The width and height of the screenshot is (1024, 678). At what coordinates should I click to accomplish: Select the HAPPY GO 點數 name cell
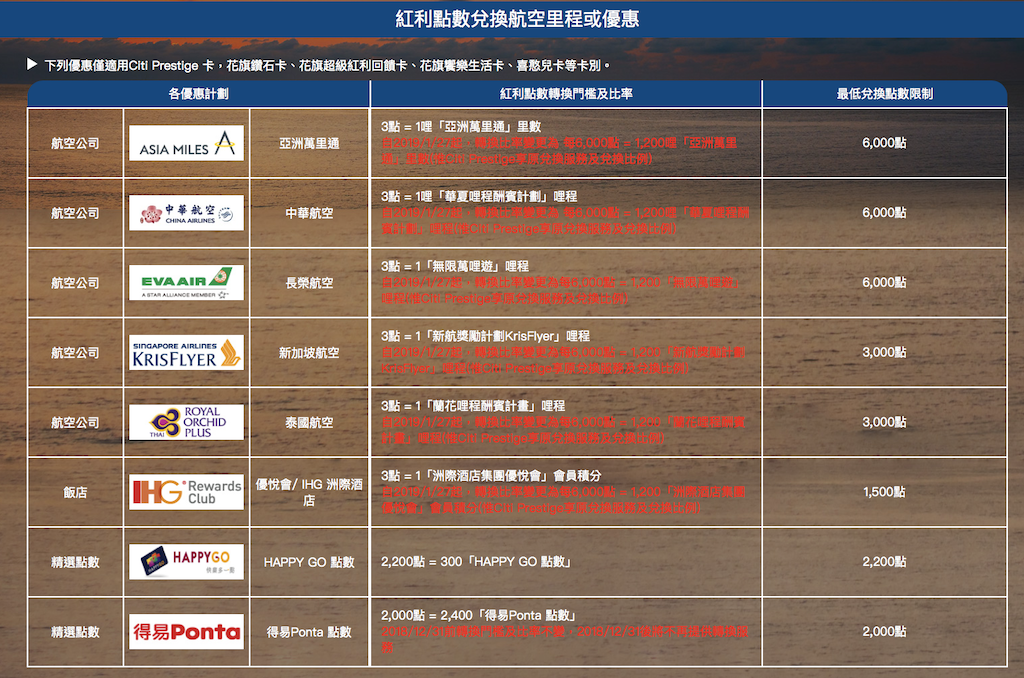click(309, 562)
